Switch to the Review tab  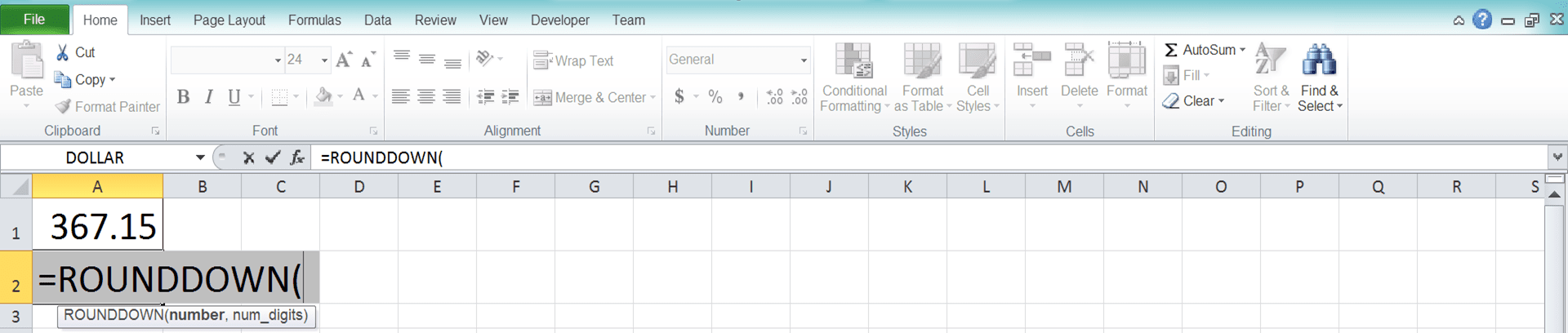click(435, 20)
